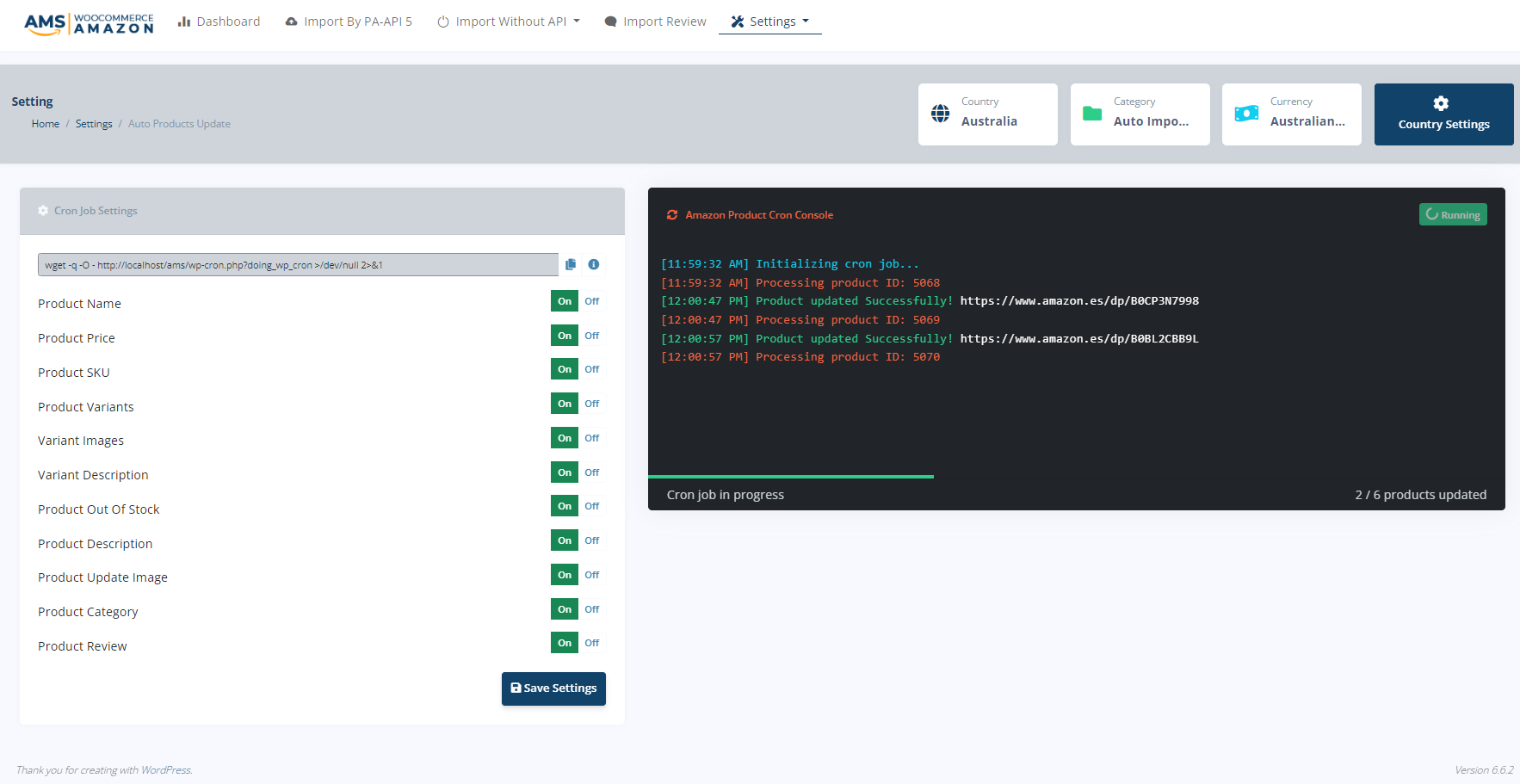Click the 'Version 6.6.2' footer text

pyautogui.click(x=1484, y=770)
